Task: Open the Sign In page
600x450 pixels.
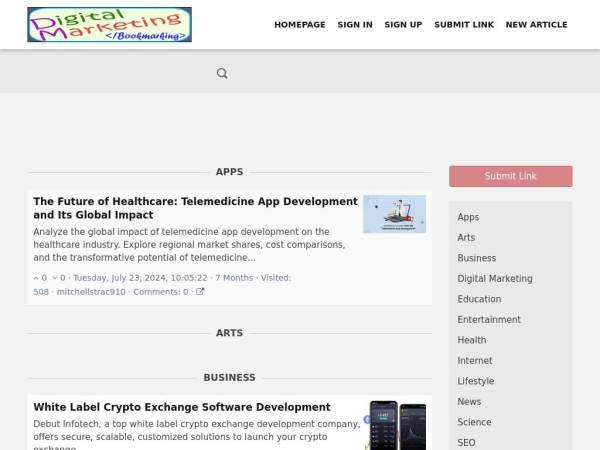Action: (x=355, y=25)
